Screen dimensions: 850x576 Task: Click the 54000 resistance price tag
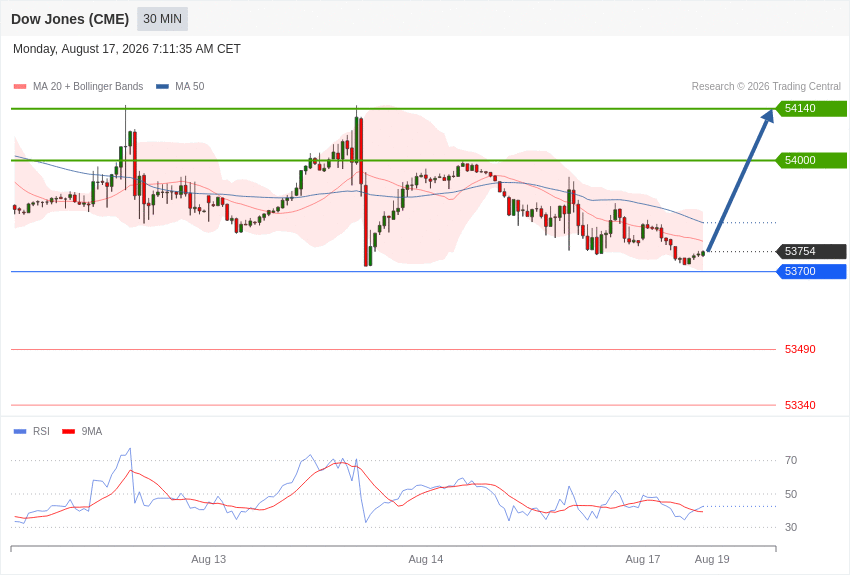pyautogui.click(x=811, y=160)
